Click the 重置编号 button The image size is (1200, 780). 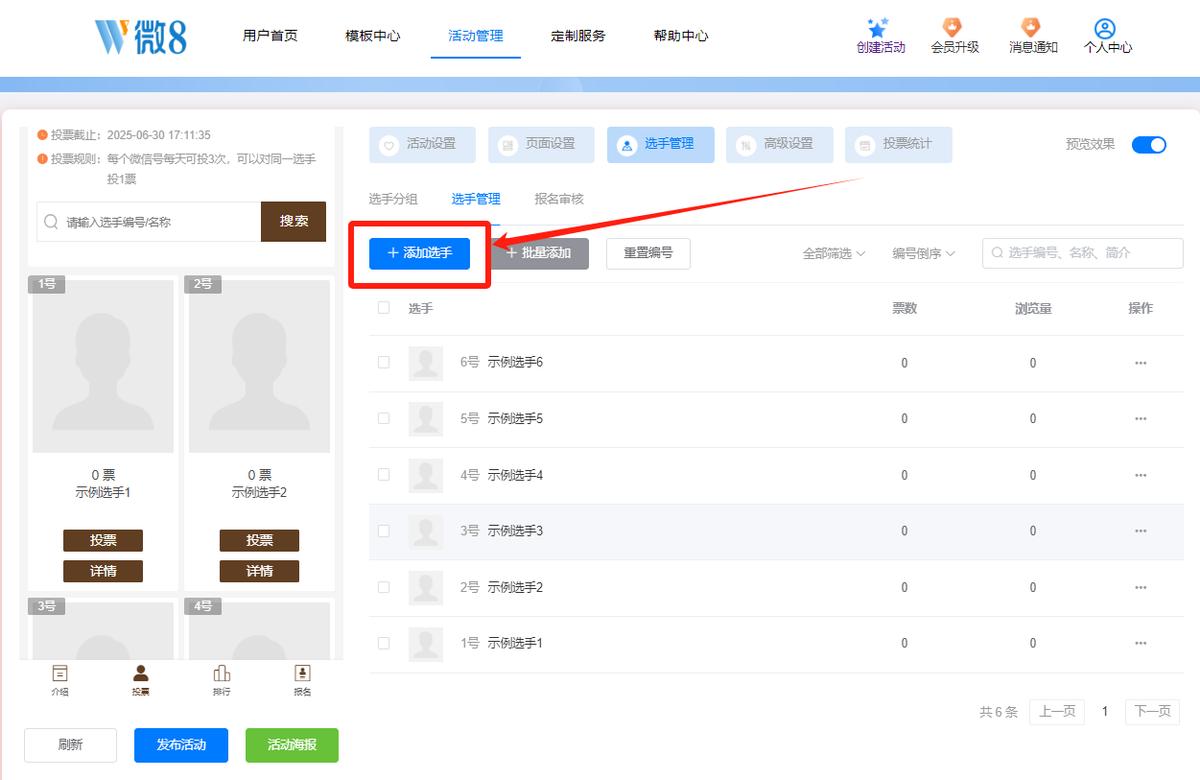coord(648,253)
